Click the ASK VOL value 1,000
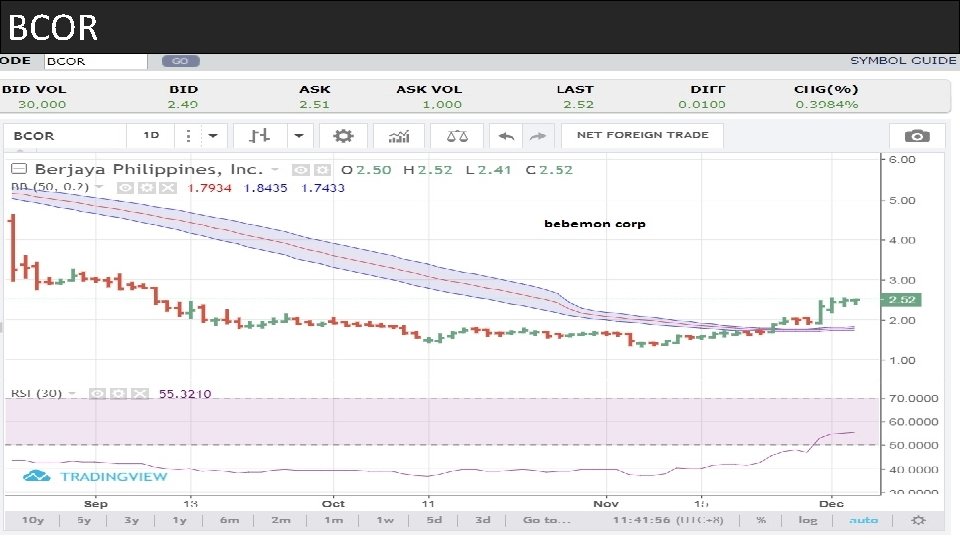The image size is (960, 540). [x=442, y=105]
